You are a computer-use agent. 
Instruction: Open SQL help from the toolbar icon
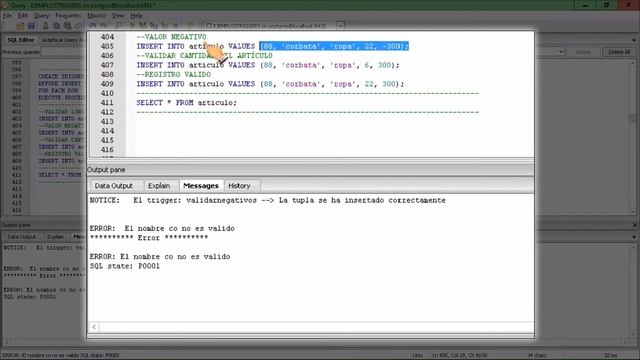tap(190, 26)
